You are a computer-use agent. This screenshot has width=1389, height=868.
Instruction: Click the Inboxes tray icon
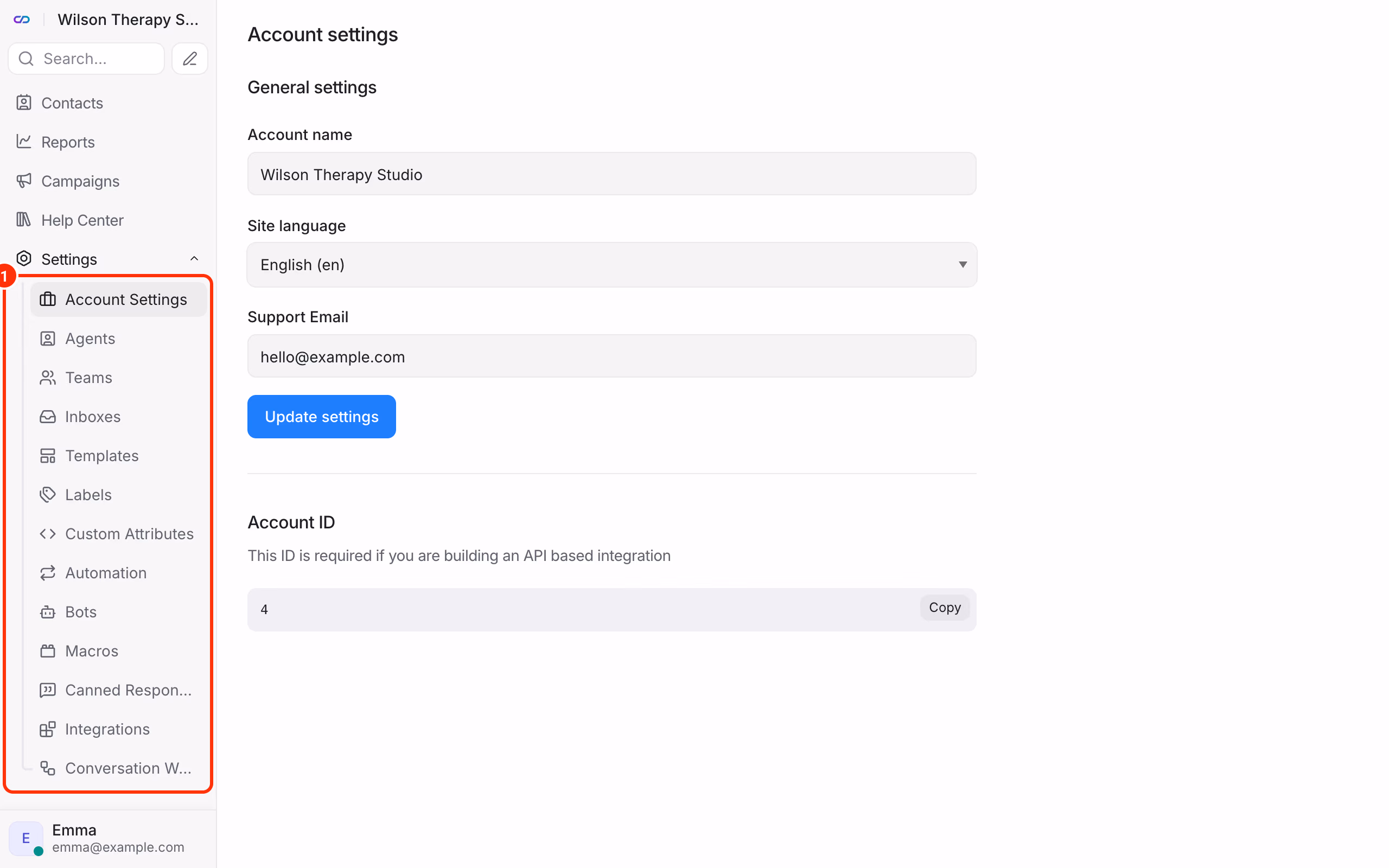pyautogui.click(x=48, y=417)
